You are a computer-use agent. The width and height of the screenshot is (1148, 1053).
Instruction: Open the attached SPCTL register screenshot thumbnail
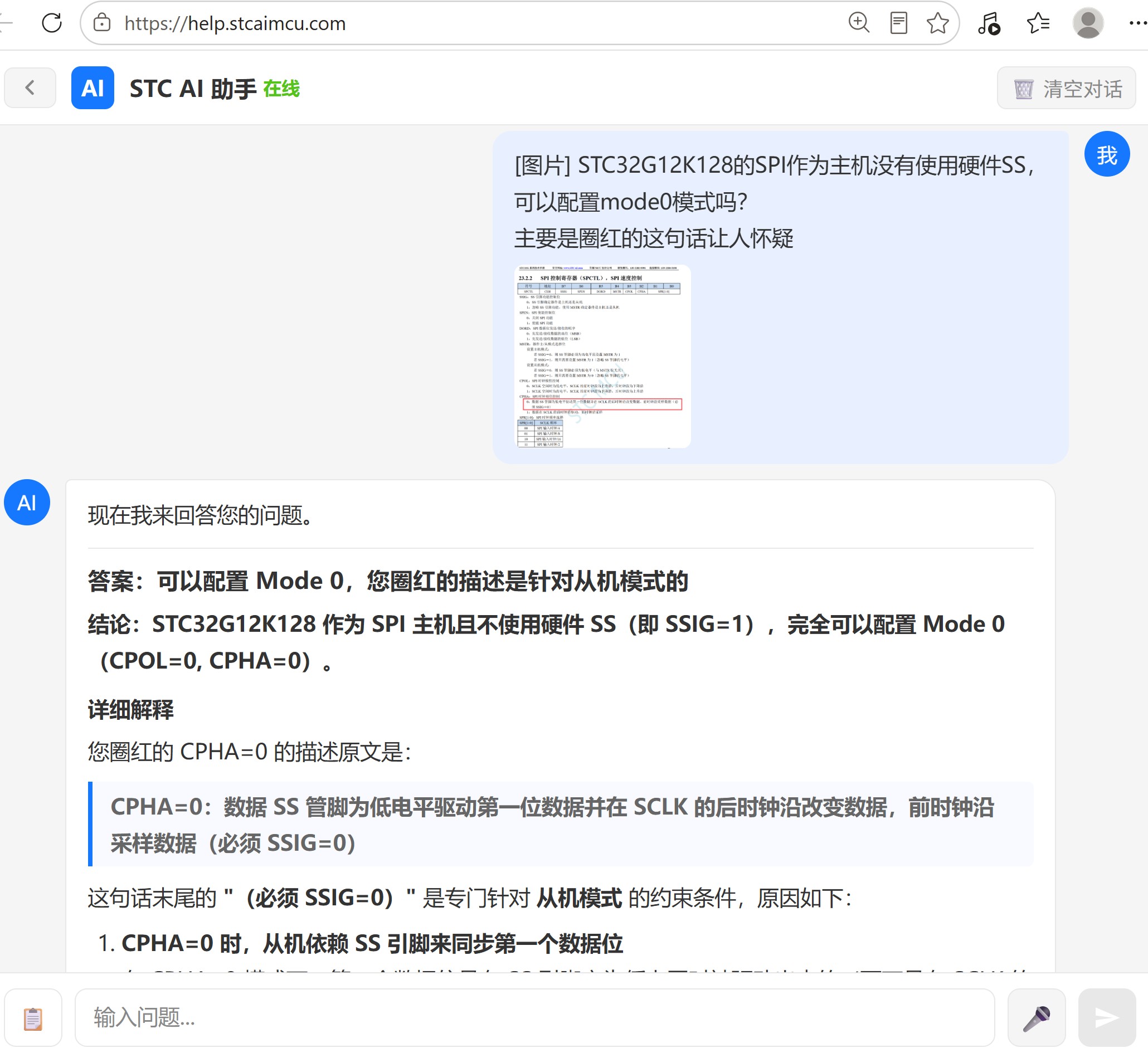click(x=602, y=356)
